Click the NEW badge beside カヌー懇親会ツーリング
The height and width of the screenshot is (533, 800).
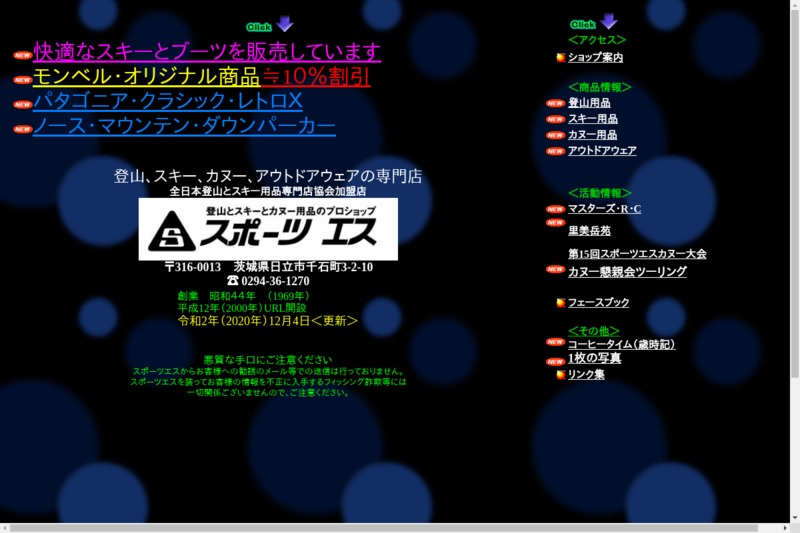555,269
